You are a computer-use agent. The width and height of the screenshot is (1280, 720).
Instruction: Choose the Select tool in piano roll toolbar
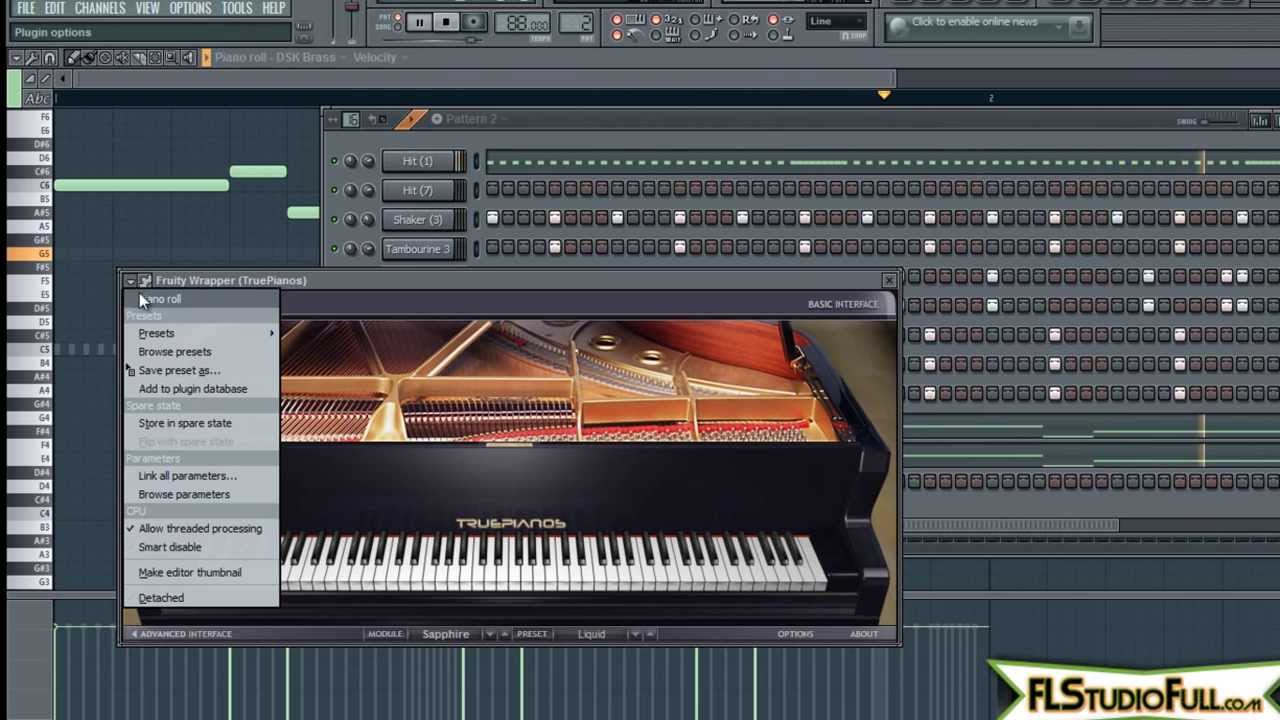(x=155, y=57)
